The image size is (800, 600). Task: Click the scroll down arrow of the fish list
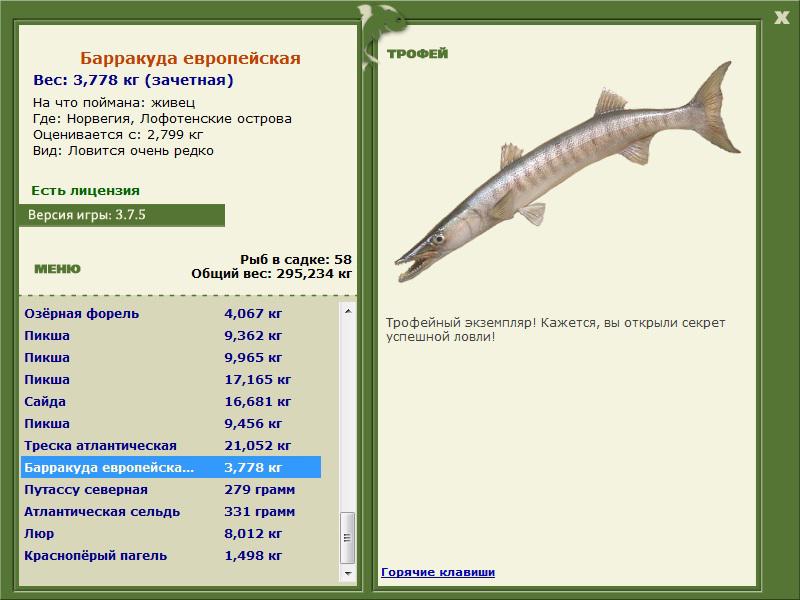pos(347,573)
